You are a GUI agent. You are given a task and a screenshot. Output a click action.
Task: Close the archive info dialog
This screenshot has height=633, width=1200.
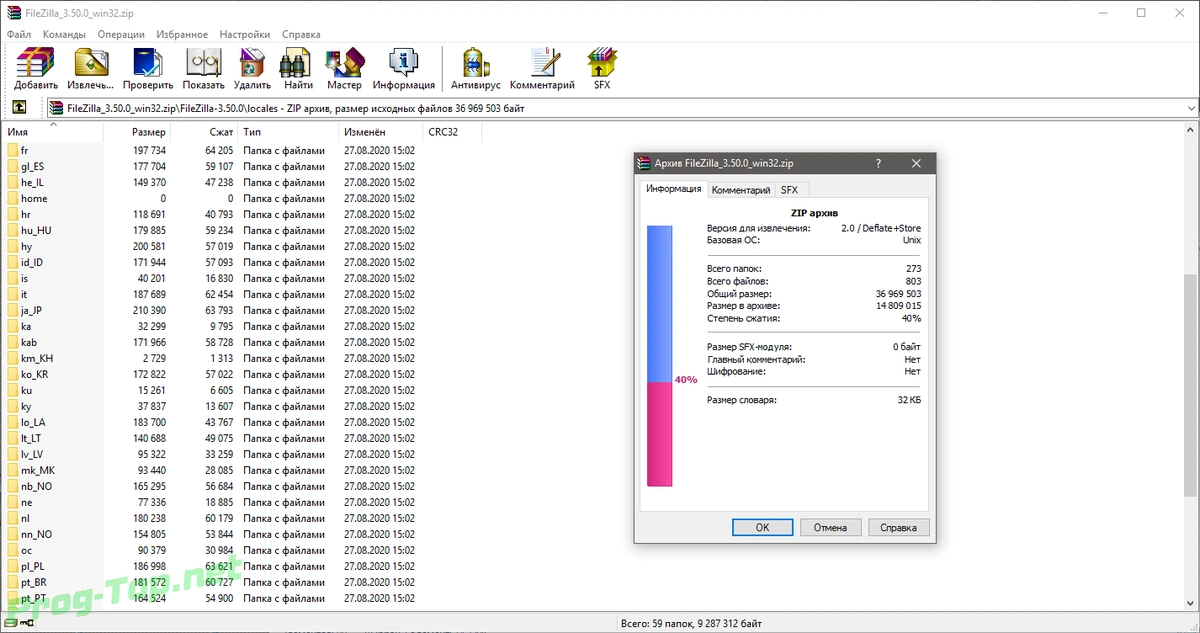915,163
